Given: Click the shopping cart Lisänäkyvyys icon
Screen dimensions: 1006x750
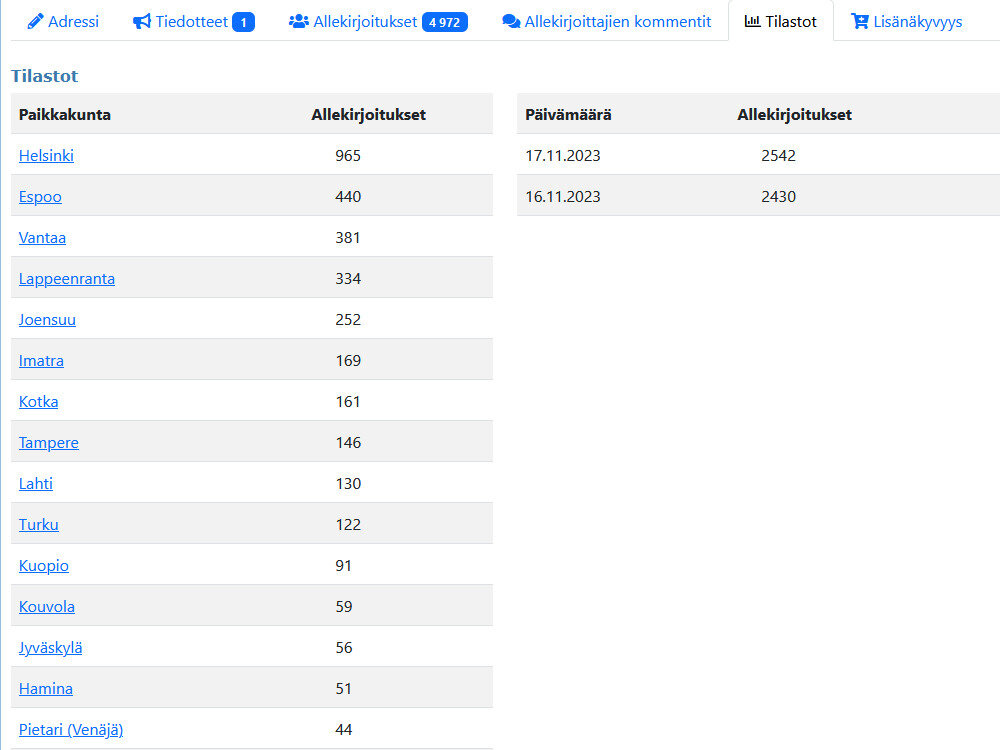Looking at the screenshot, I should [x=859, y=21].
